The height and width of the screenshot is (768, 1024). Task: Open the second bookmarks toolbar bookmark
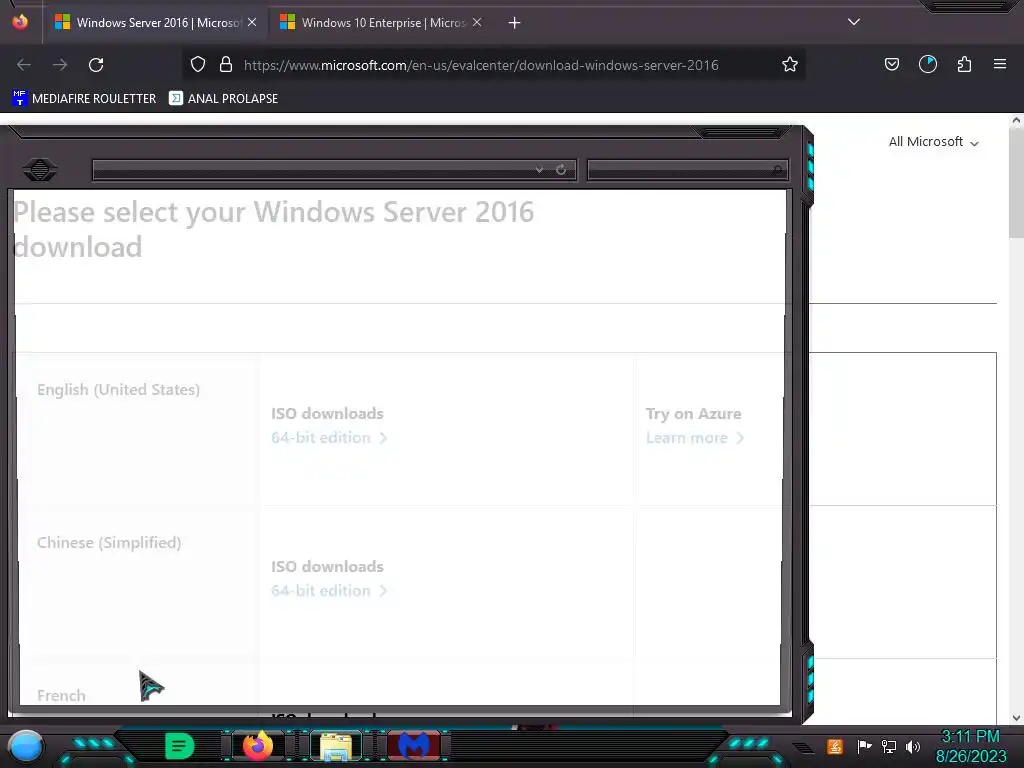(223, 99)
